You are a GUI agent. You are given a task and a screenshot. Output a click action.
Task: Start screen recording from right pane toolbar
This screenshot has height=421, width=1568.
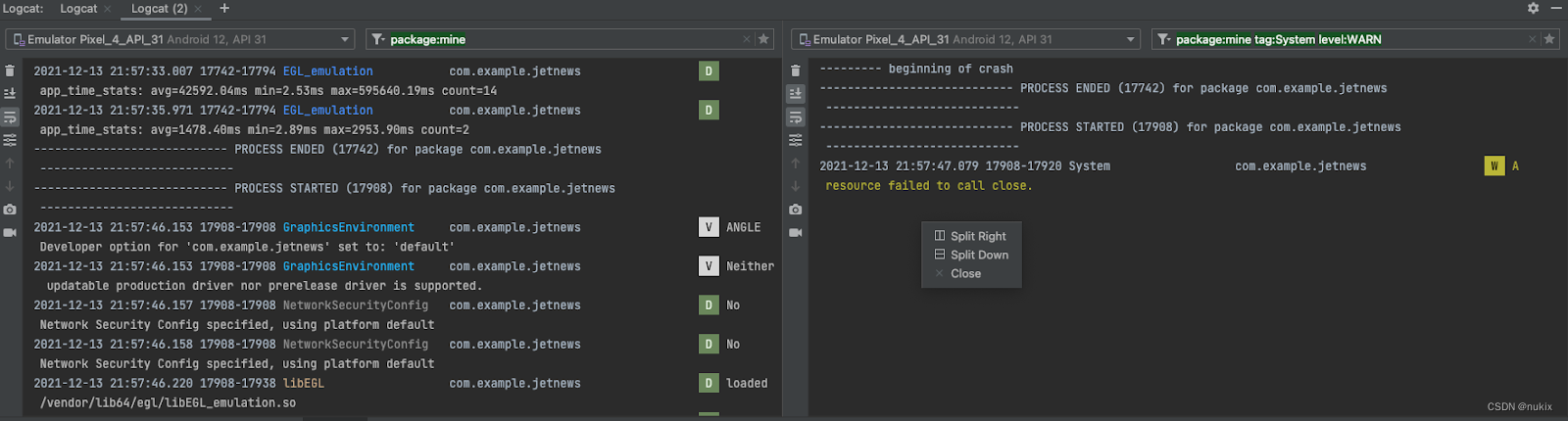pos(796,233)
